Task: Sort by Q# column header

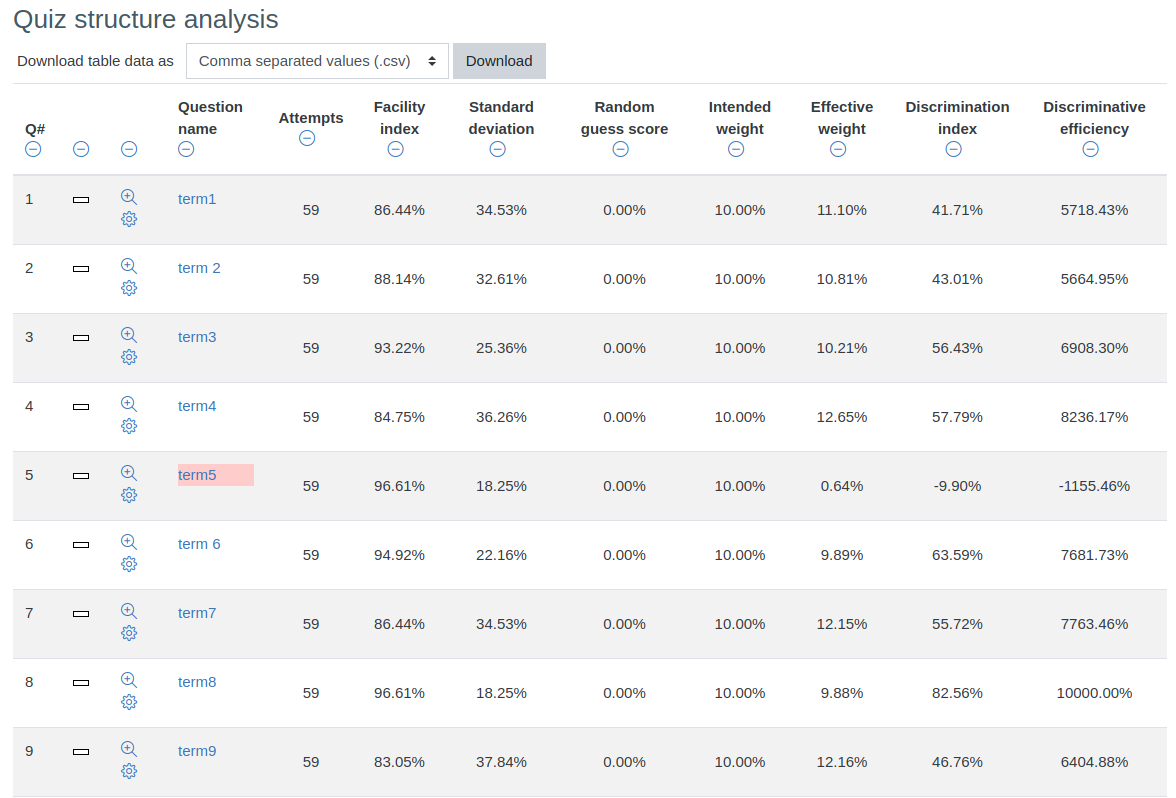Action: (x=34, y=129)
